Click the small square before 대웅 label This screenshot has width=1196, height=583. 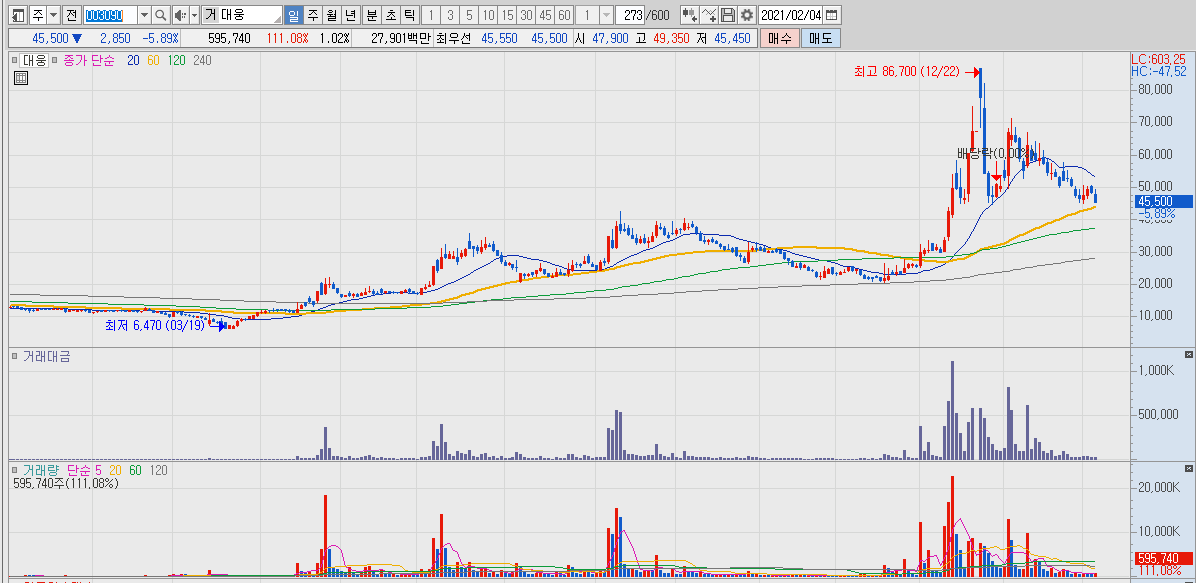(x=14, y=60)
